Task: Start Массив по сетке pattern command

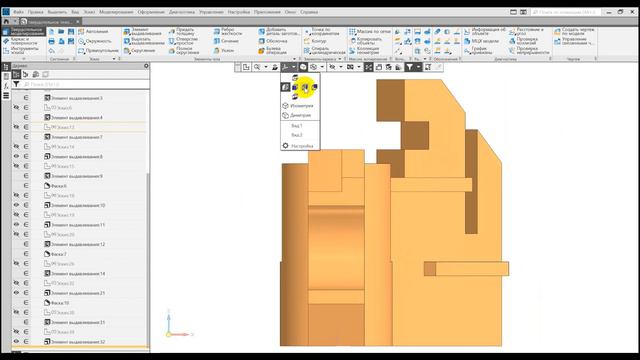Action: [x=370, y=31]
